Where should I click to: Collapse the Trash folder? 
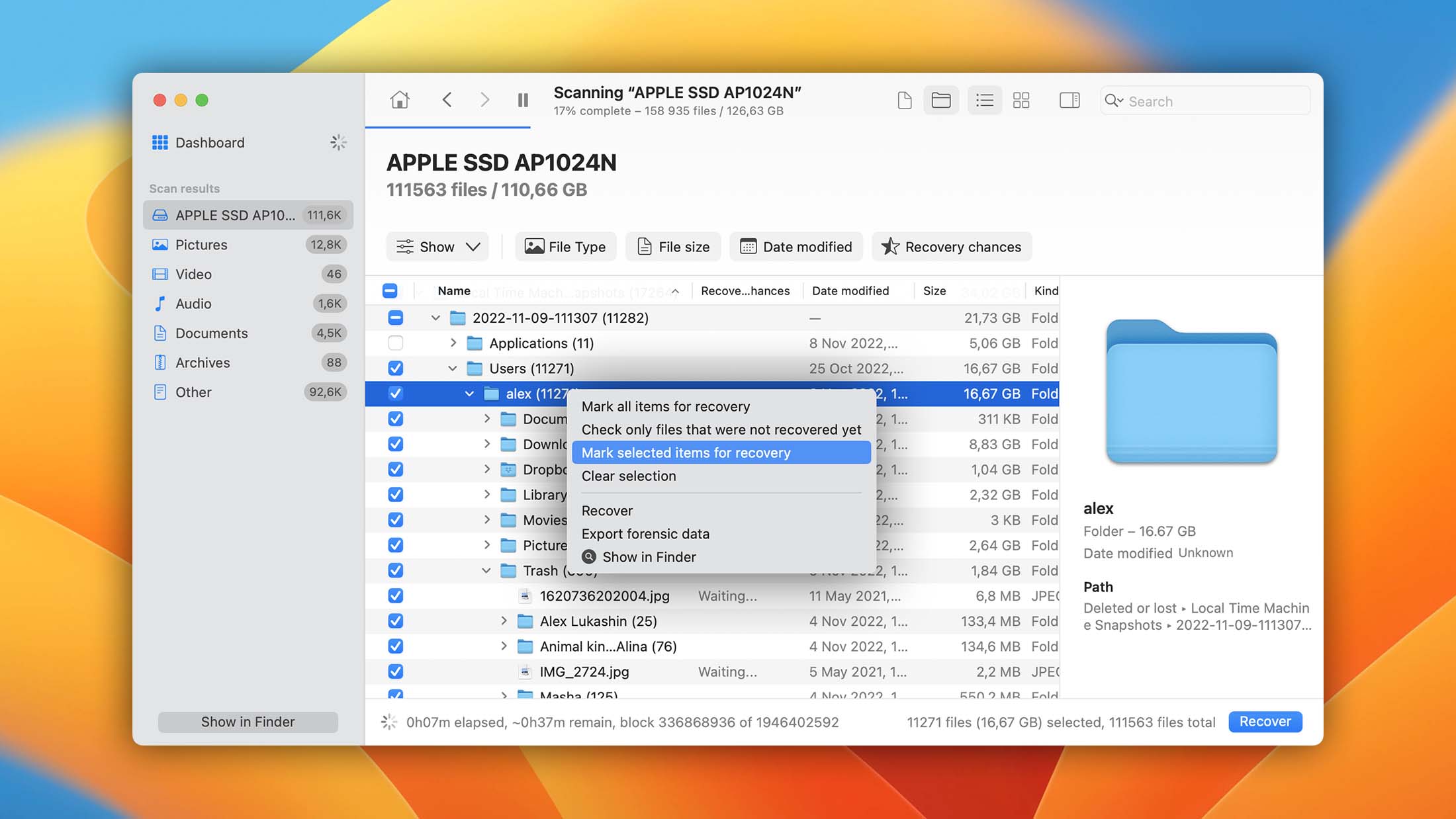coord(486,570)
